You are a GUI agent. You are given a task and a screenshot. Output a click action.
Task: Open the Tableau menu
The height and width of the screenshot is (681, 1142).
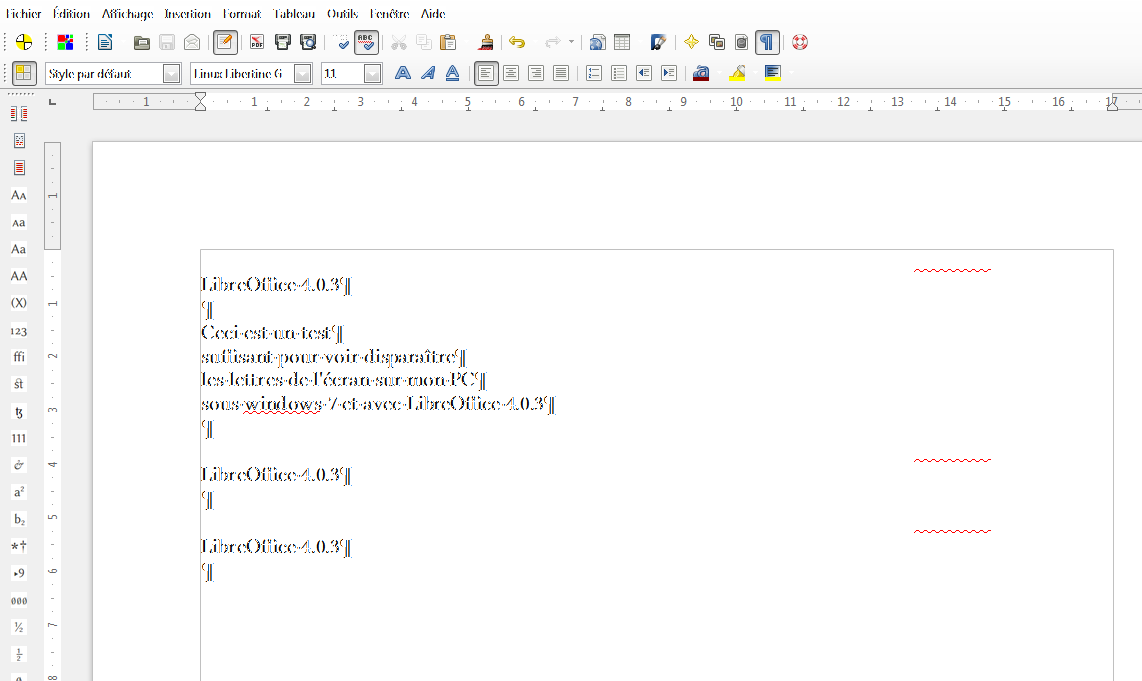pos(294,14)
